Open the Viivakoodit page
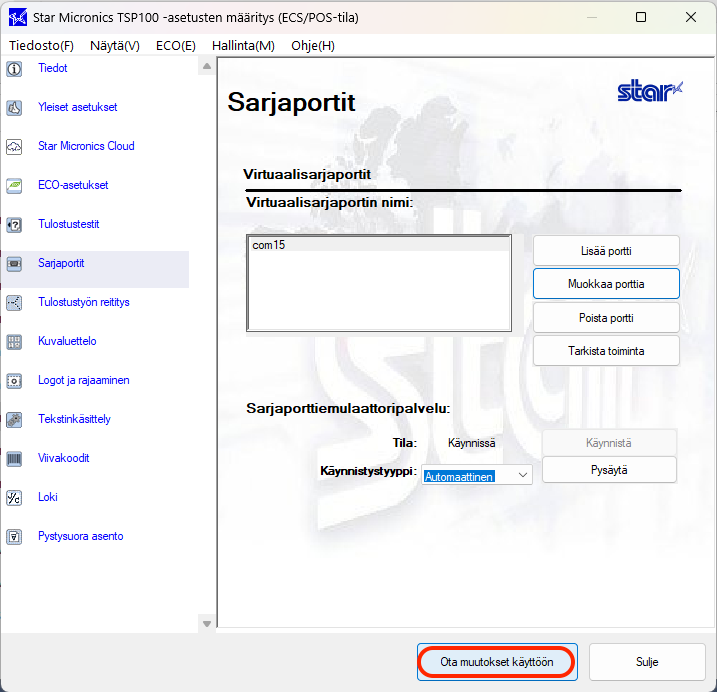 (x=64, y=458)
